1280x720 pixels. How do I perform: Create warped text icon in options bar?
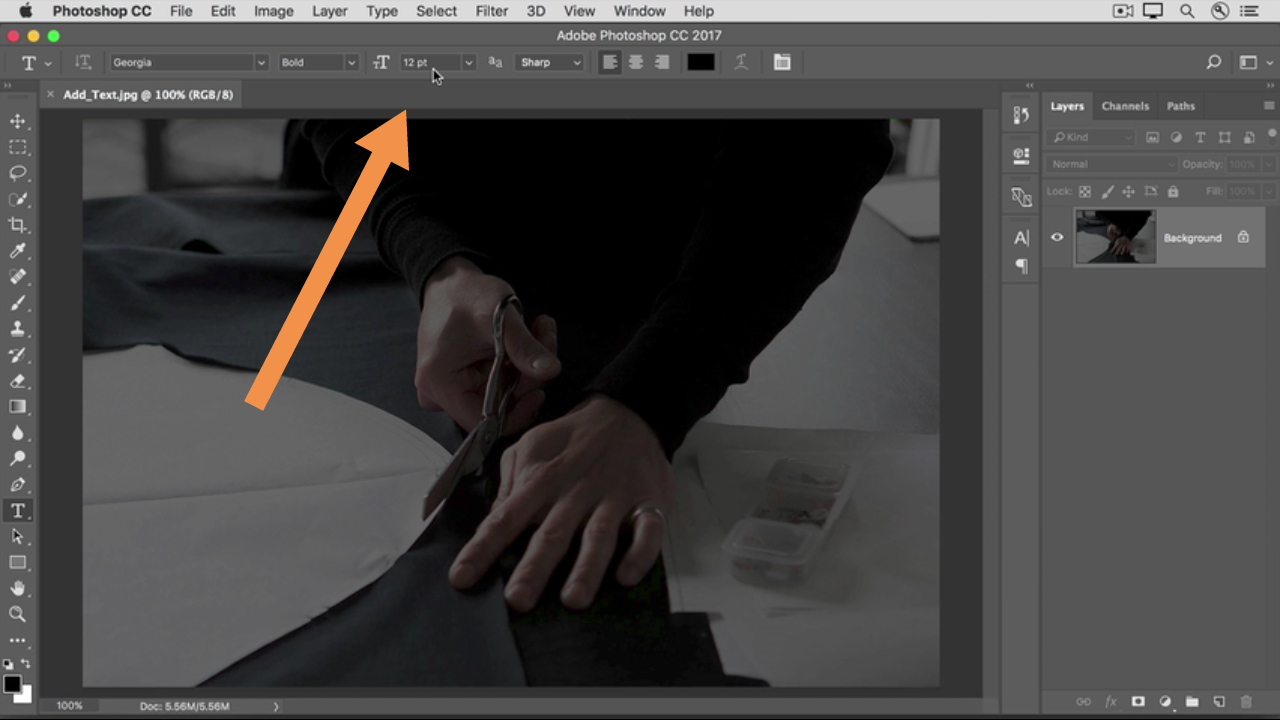[x=741, y=62]
